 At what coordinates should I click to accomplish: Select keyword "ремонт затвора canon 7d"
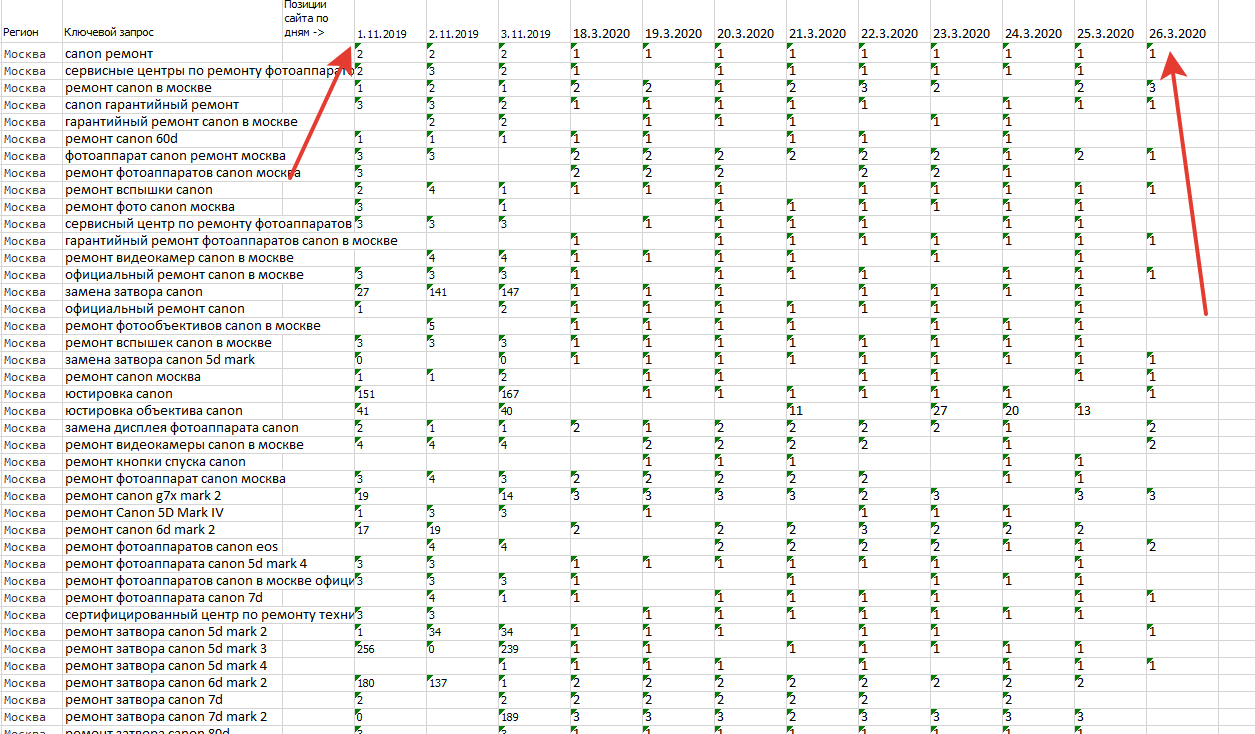click(143, 699)
